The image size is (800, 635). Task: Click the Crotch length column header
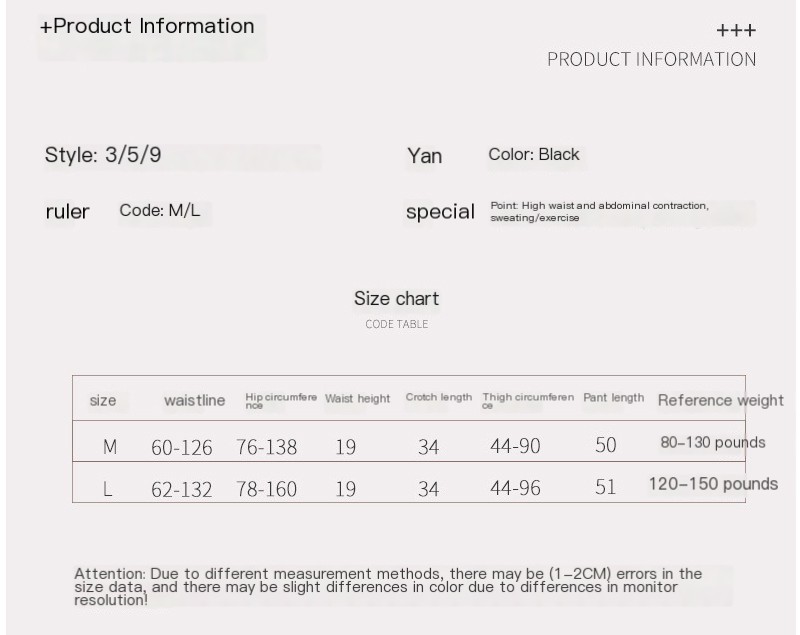point(439,397)
